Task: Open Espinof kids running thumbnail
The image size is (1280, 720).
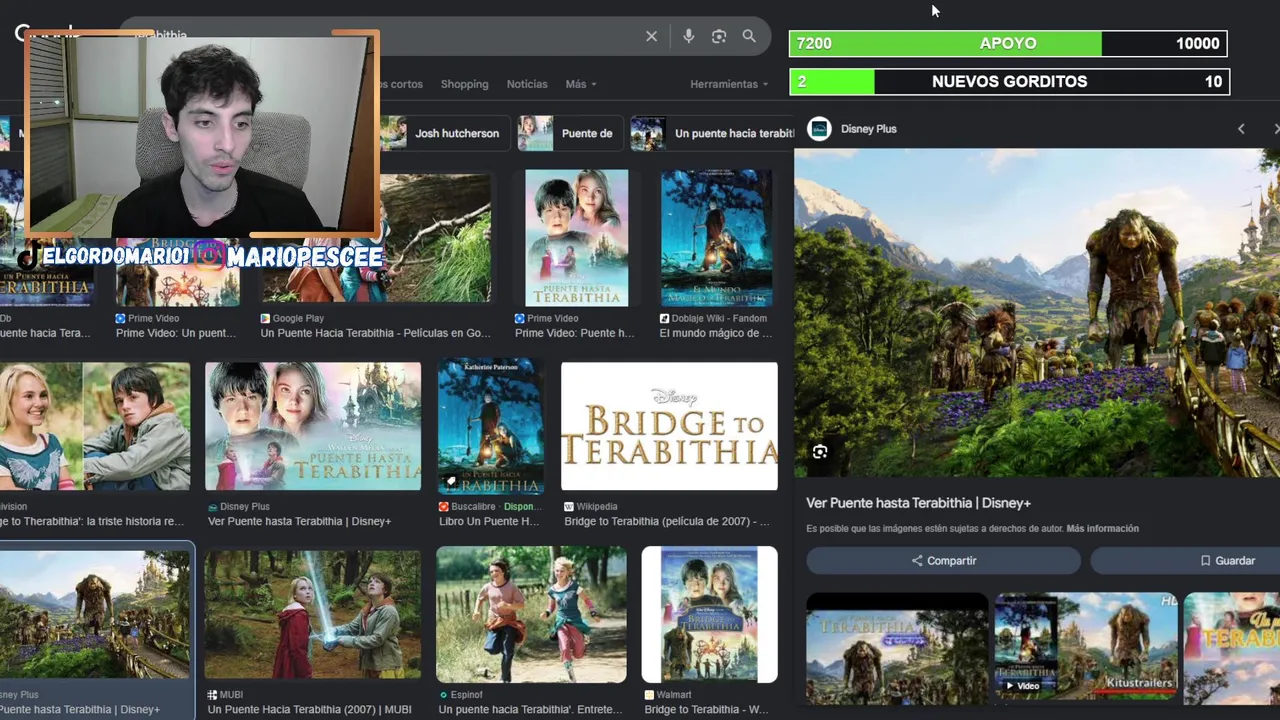Action: pyautogui.click(x=531, y=614)
